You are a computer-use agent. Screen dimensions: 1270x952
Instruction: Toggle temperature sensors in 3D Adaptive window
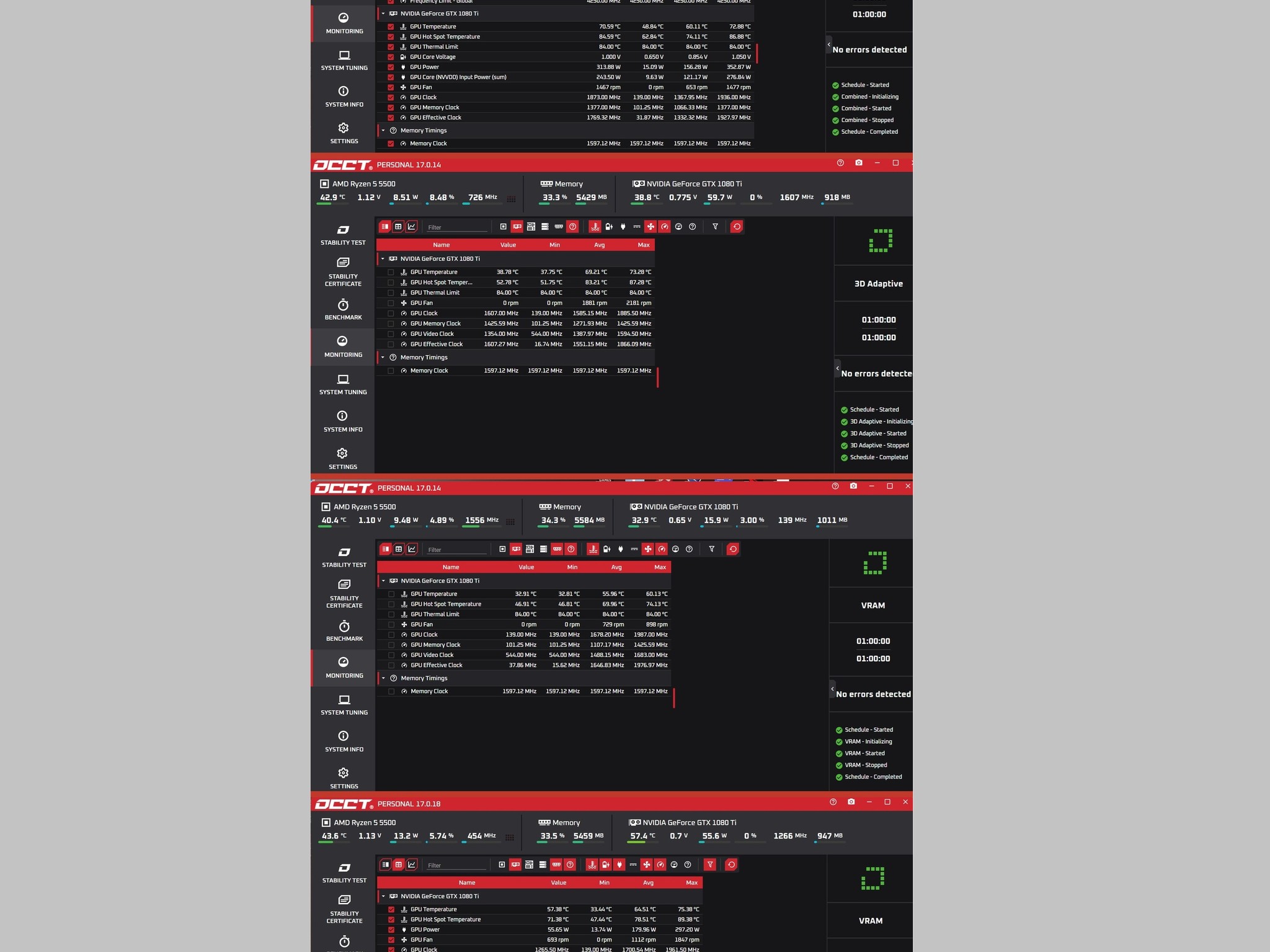pyautogui.click(x=595, y=227)
